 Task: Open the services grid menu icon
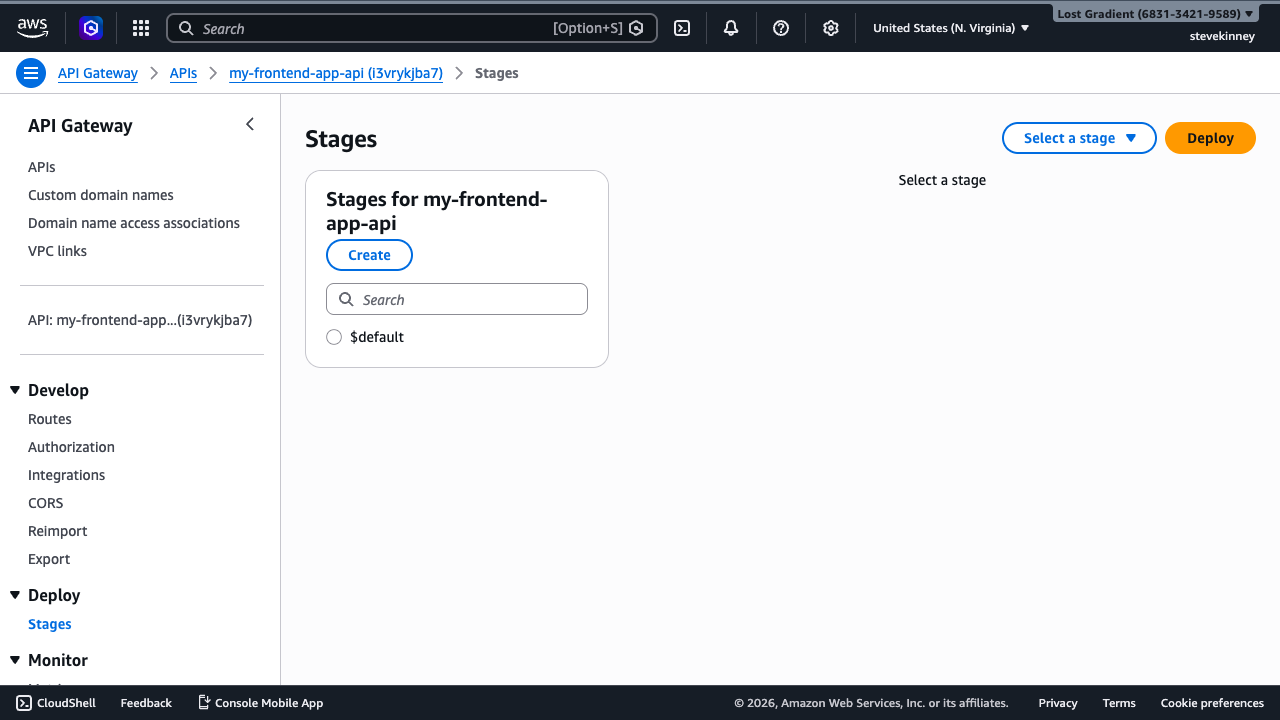(x=141, y=28)
